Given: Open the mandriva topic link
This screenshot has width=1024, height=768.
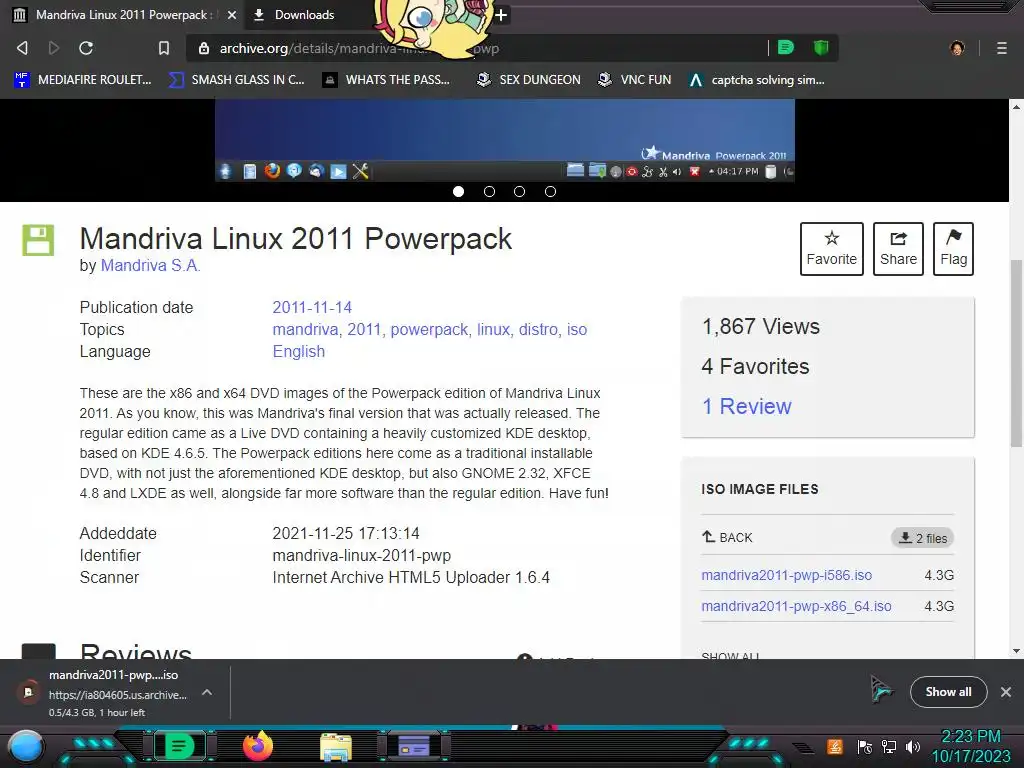Looking at the screenshot, I should coord(305,329).
